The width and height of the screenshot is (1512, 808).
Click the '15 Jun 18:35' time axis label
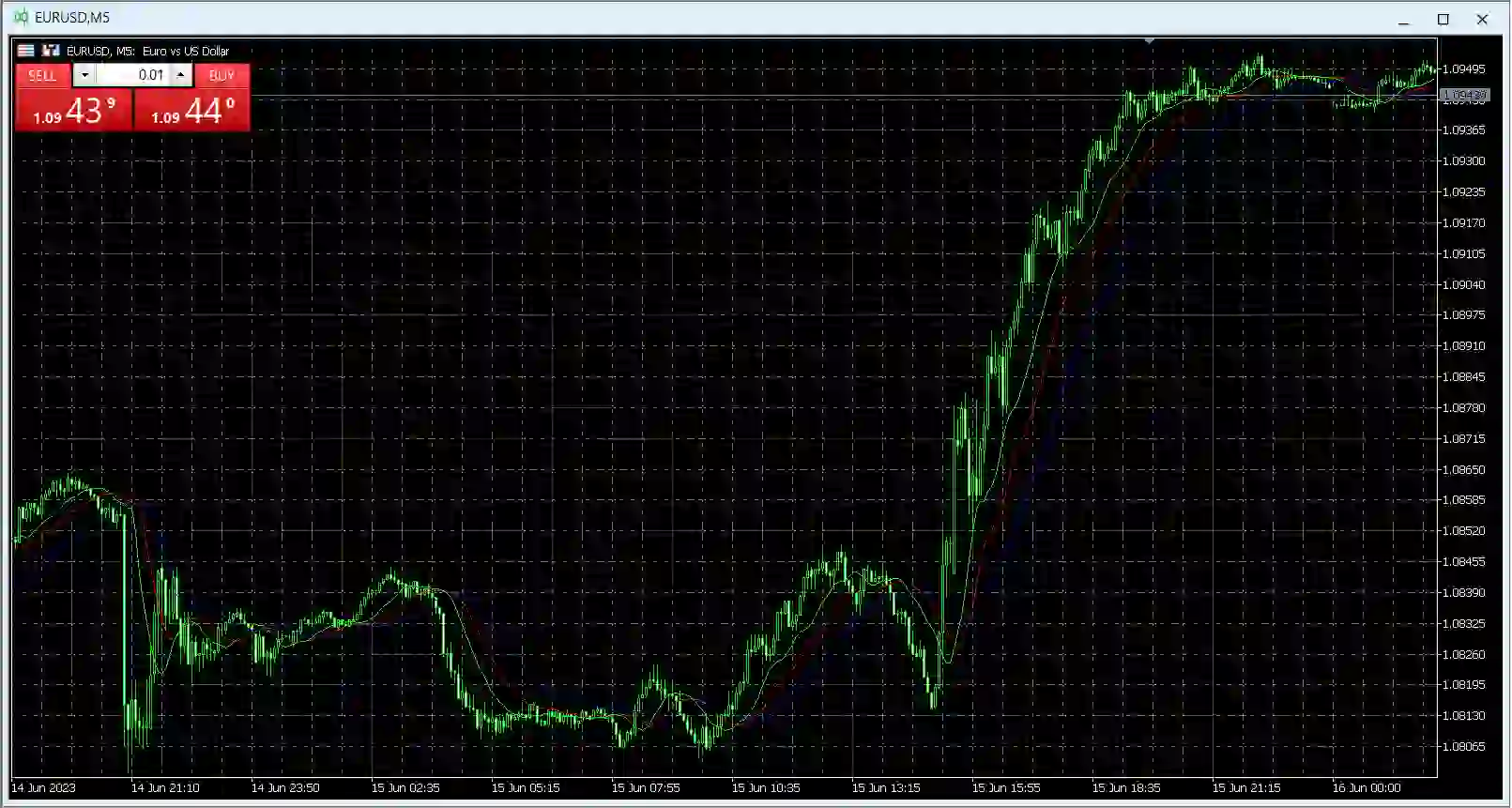(1126, 787)
